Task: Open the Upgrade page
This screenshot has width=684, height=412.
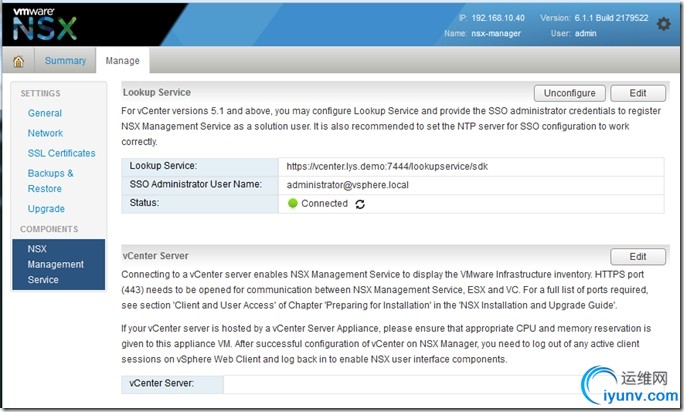Action: coord(46,209)
